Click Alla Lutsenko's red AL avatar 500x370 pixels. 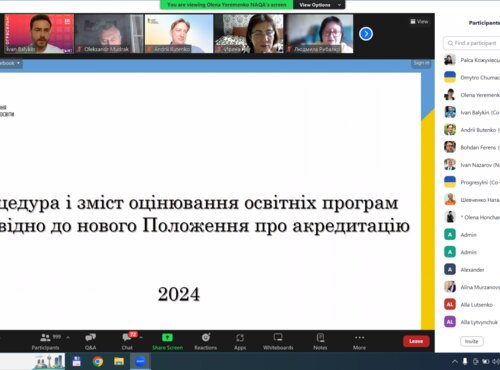pyautogui.click(x=450, y=304)
